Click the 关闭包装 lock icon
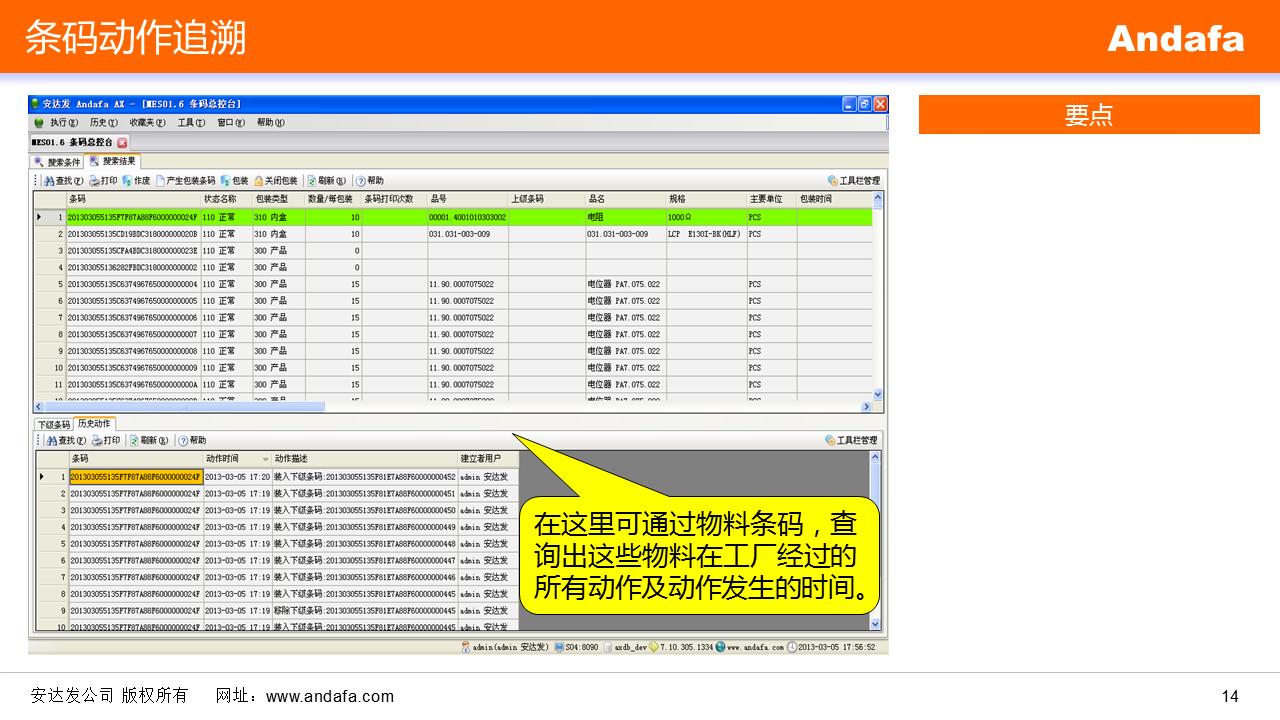The width and height of the screenshot is (1280, 720). (x=258, y=181)
